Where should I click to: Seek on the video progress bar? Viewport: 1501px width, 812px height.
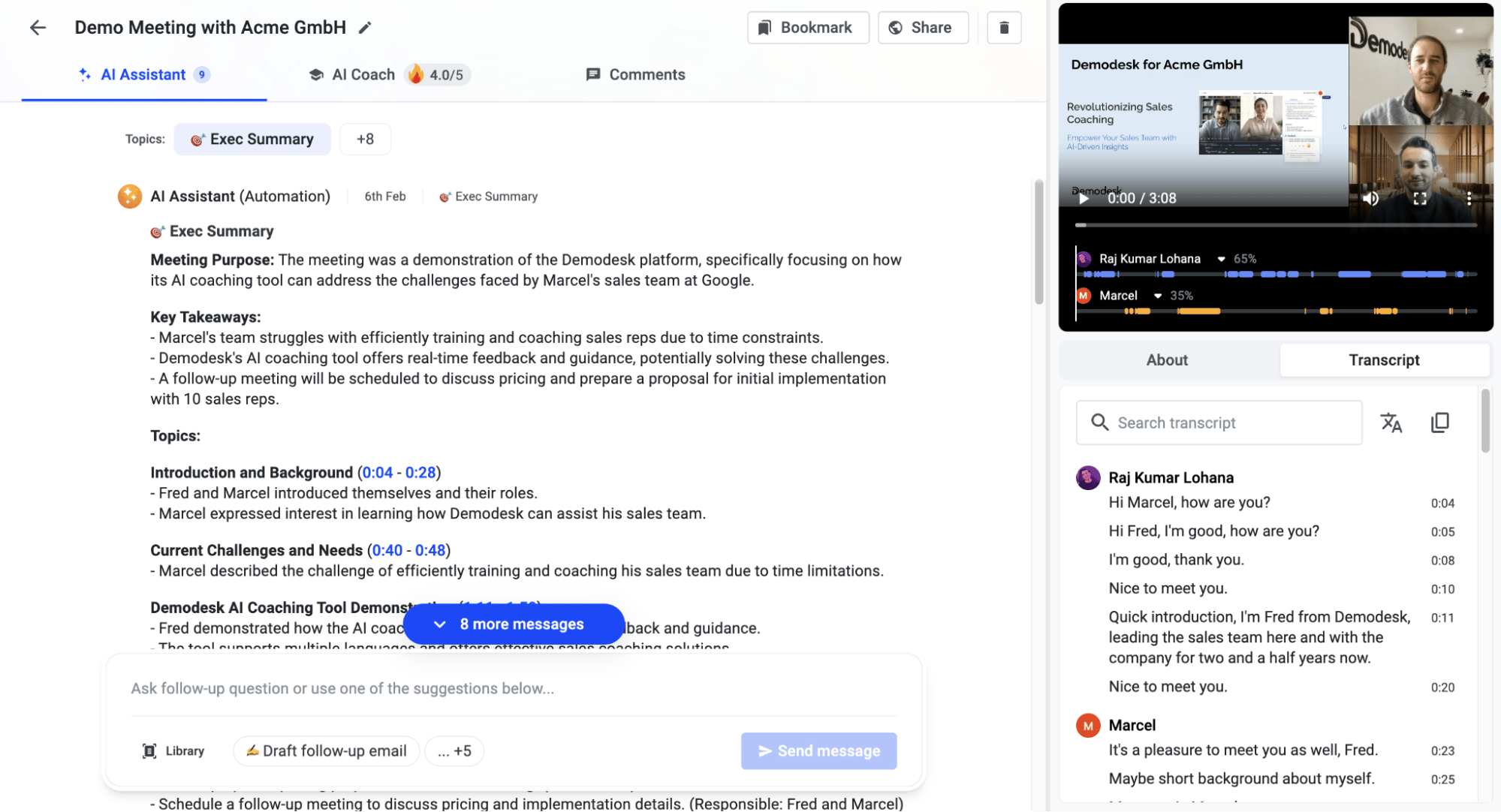[x=1276, y=224]
